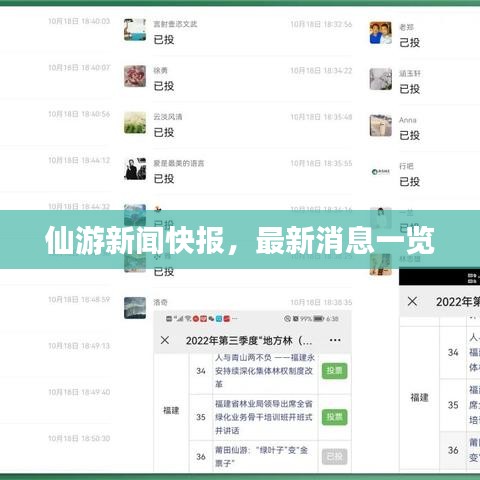Open 洛奇's wave painting avatar

pyautogui.click(x=135, y=308)
